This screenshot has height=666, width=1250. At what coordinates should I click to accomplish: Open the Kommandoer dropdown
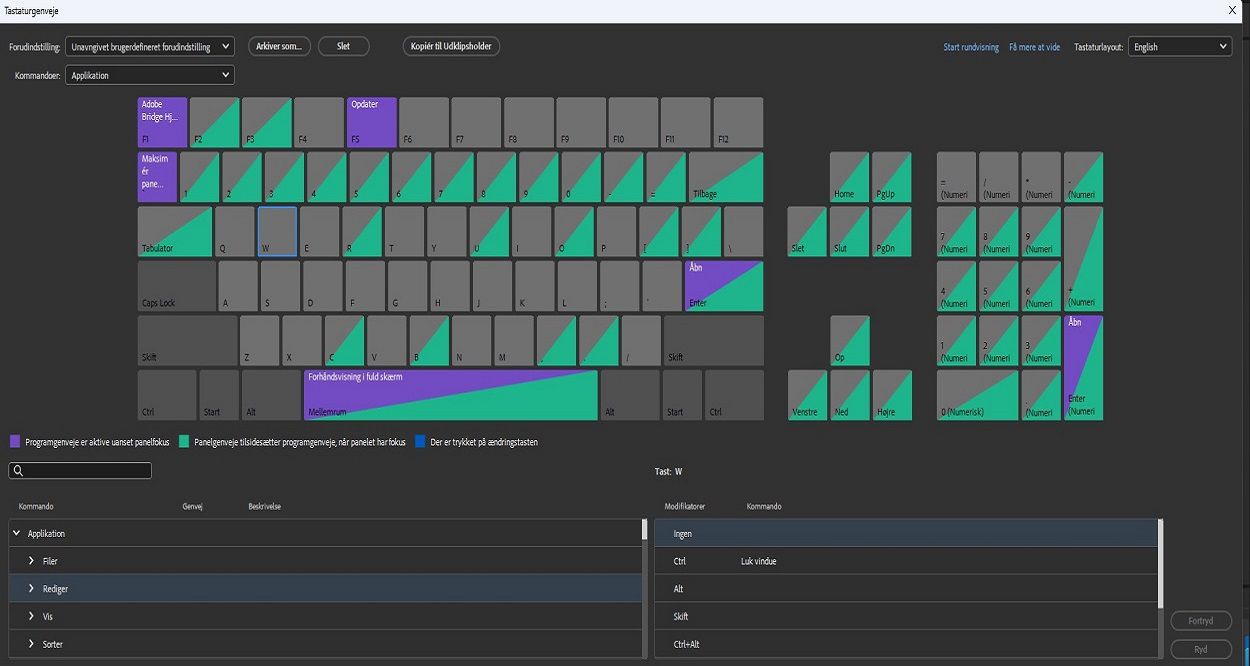pos(150,75)
